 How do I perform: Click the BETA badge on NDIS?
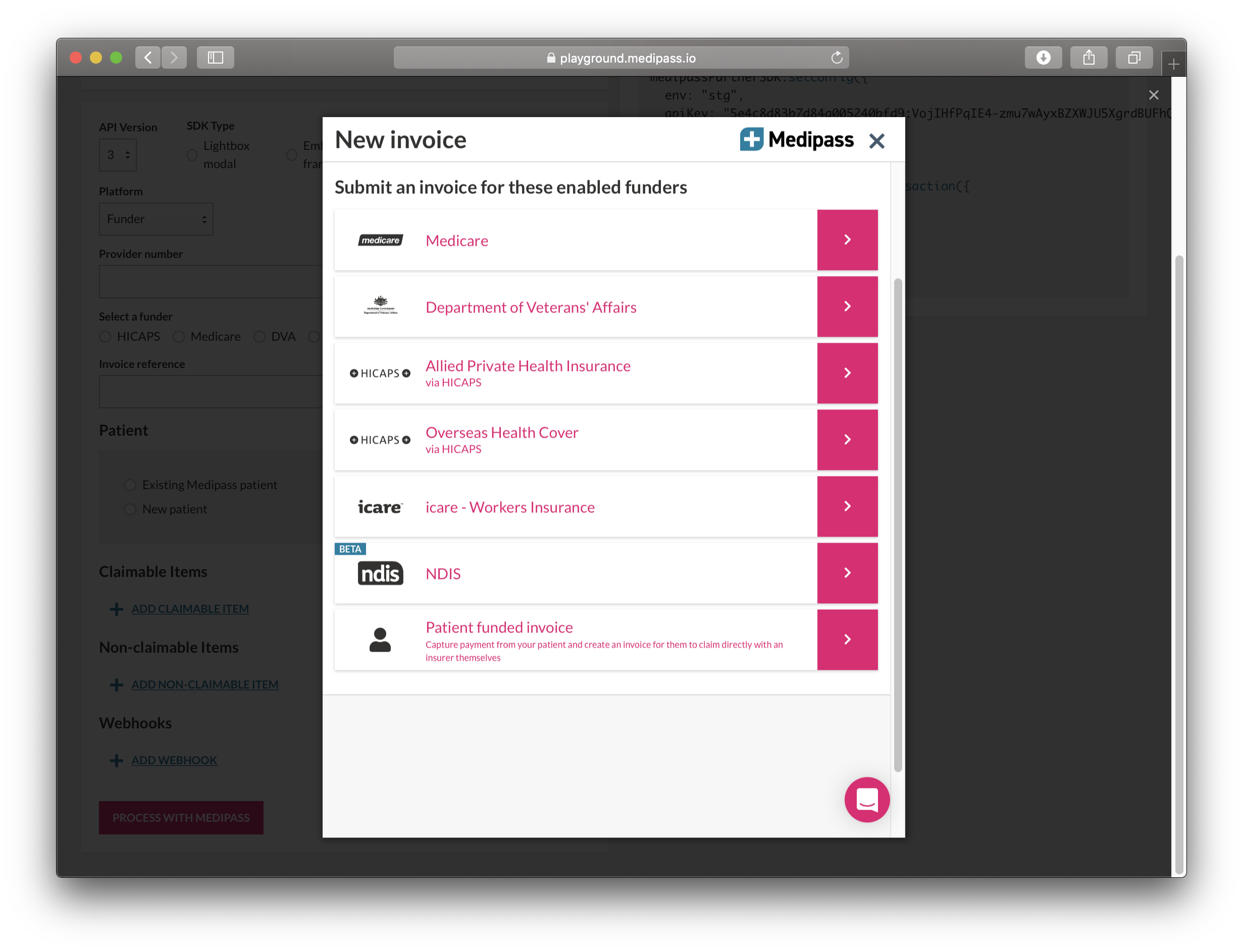350,549
